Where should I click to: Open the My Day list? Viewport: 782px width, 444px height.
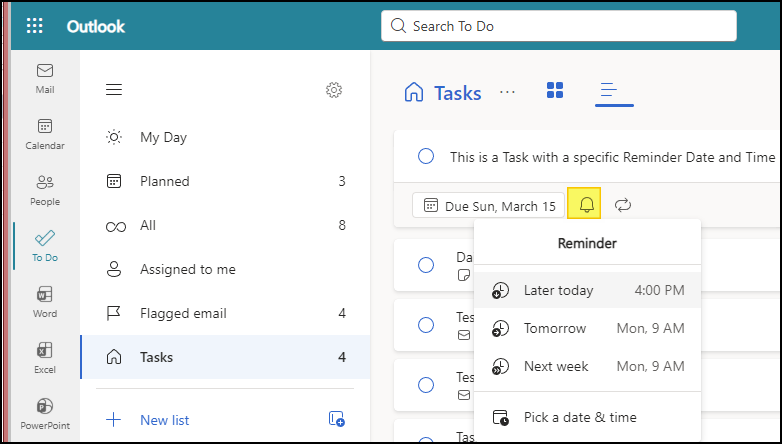coord(225,137)
